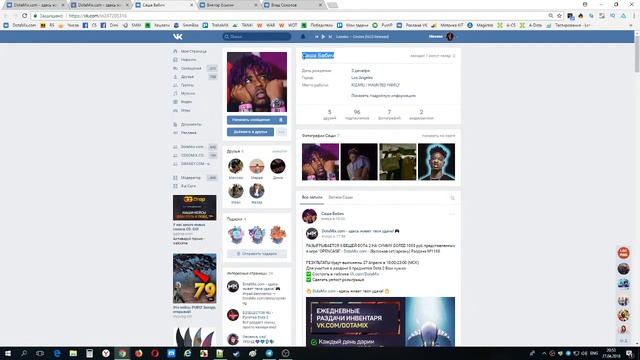
Task: Open post options dots on the wall post
Action: (x=451, y=214)
